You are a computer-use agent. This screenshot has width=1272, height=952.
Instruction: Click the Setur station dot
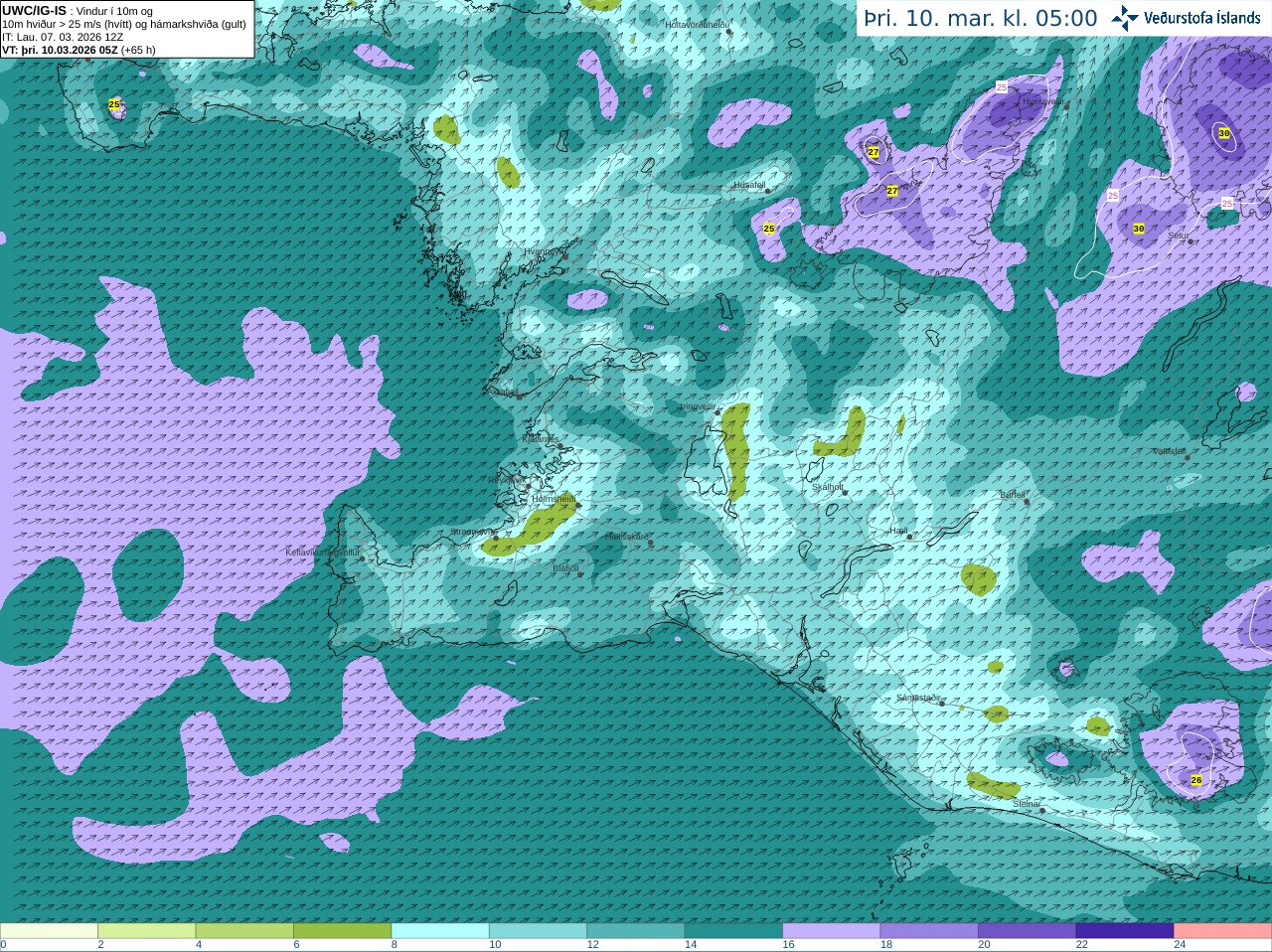[1191, 241]
